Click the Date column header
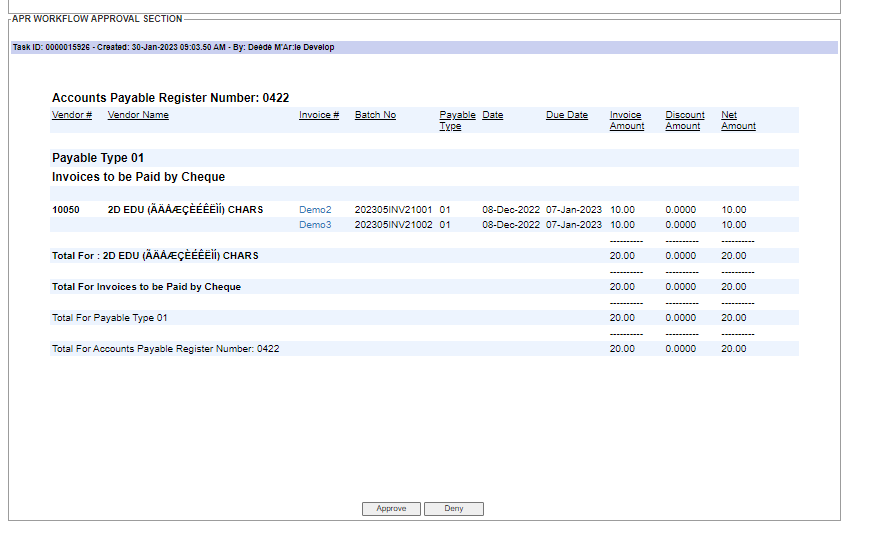The image size is (876, 550). [x=492, y=115]
